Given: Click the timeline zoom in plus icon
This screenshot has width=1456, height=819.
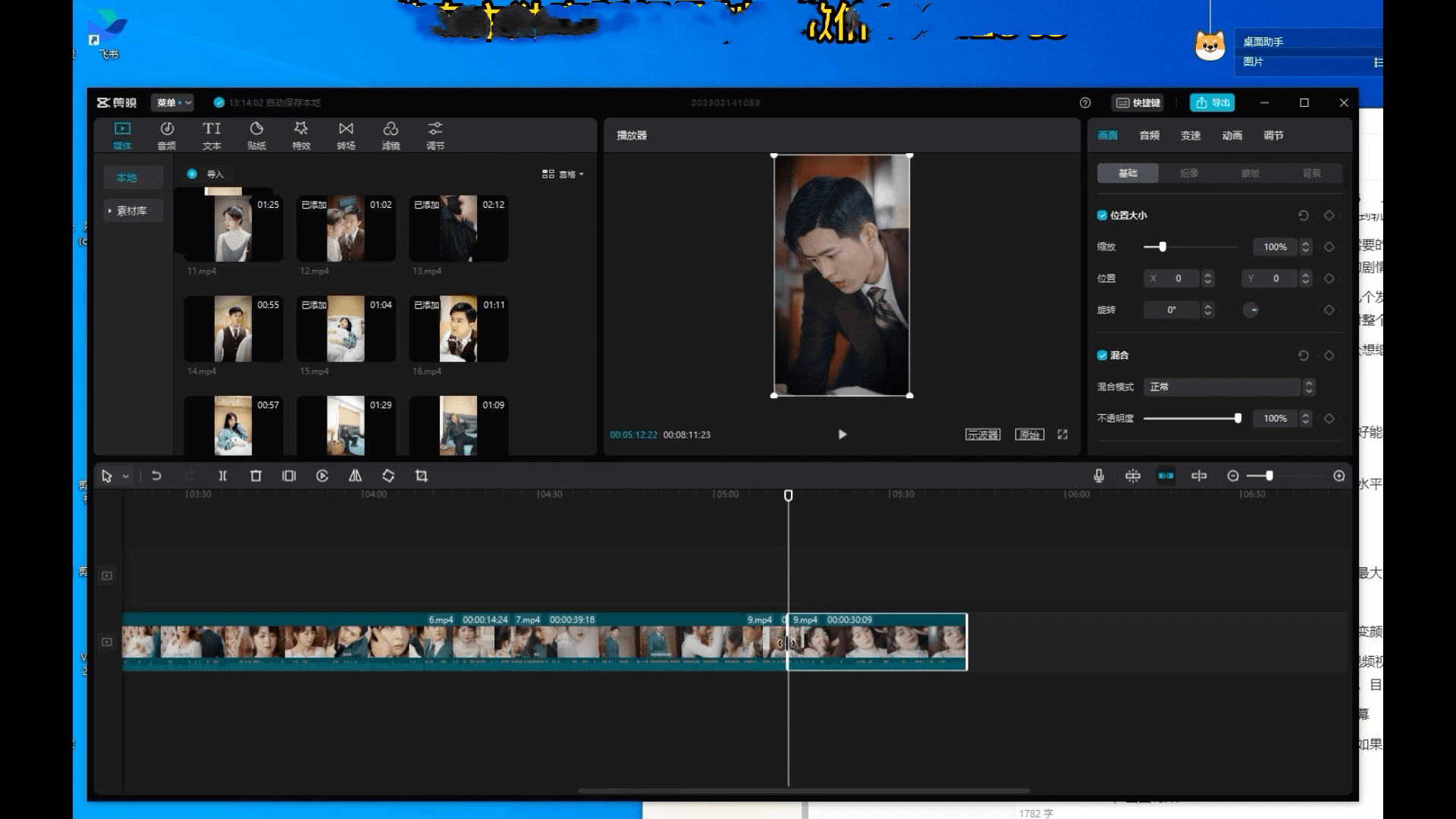Looking at the screenshot, I should 1339,476.
